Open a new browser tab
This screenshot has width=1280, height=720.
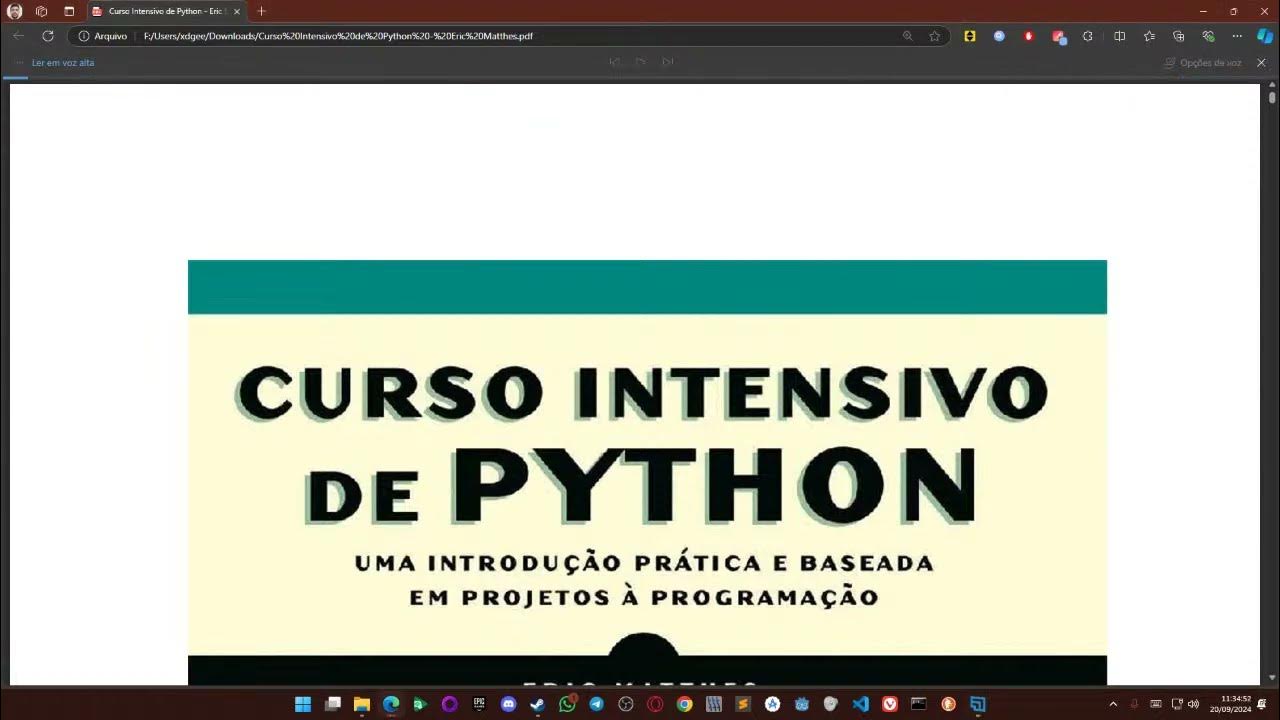coord(262,11)
